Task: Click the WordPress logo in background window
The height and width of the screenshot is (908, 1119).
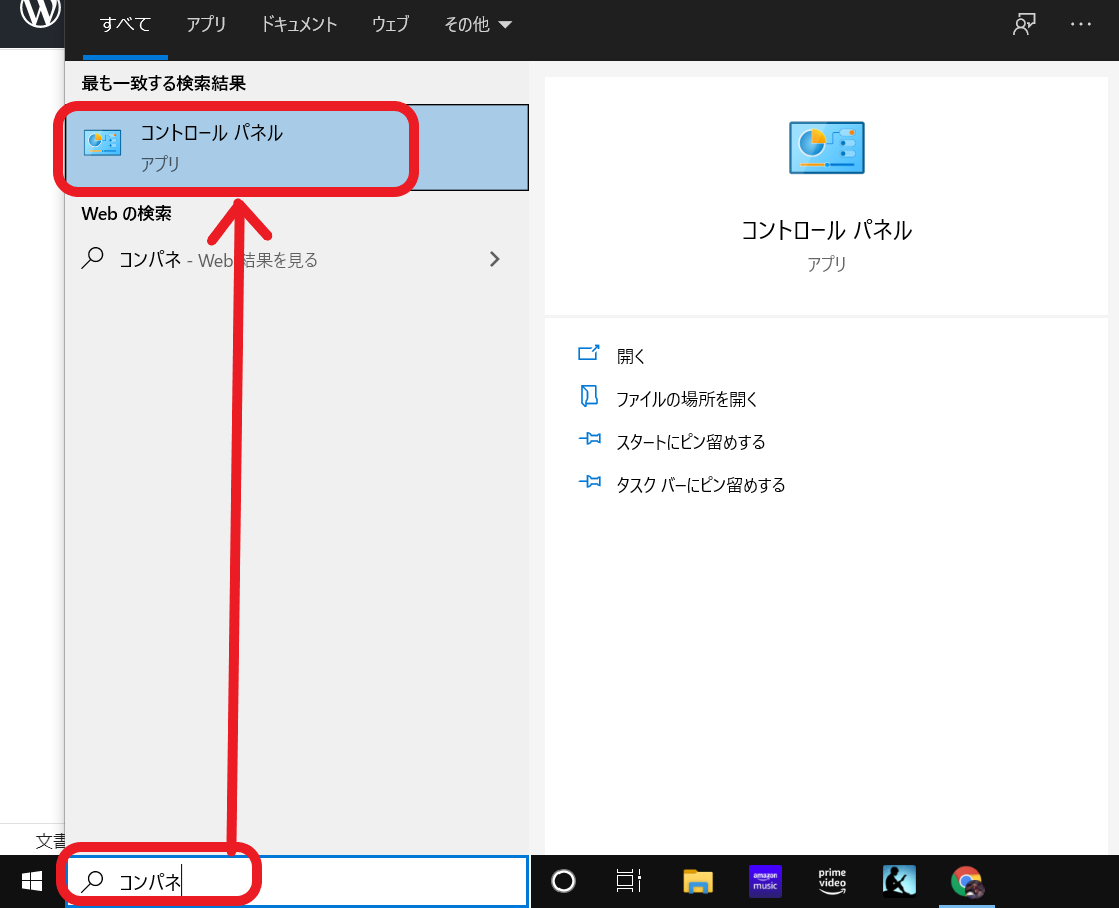Action: pyautogui.click(x=40, y=12)
